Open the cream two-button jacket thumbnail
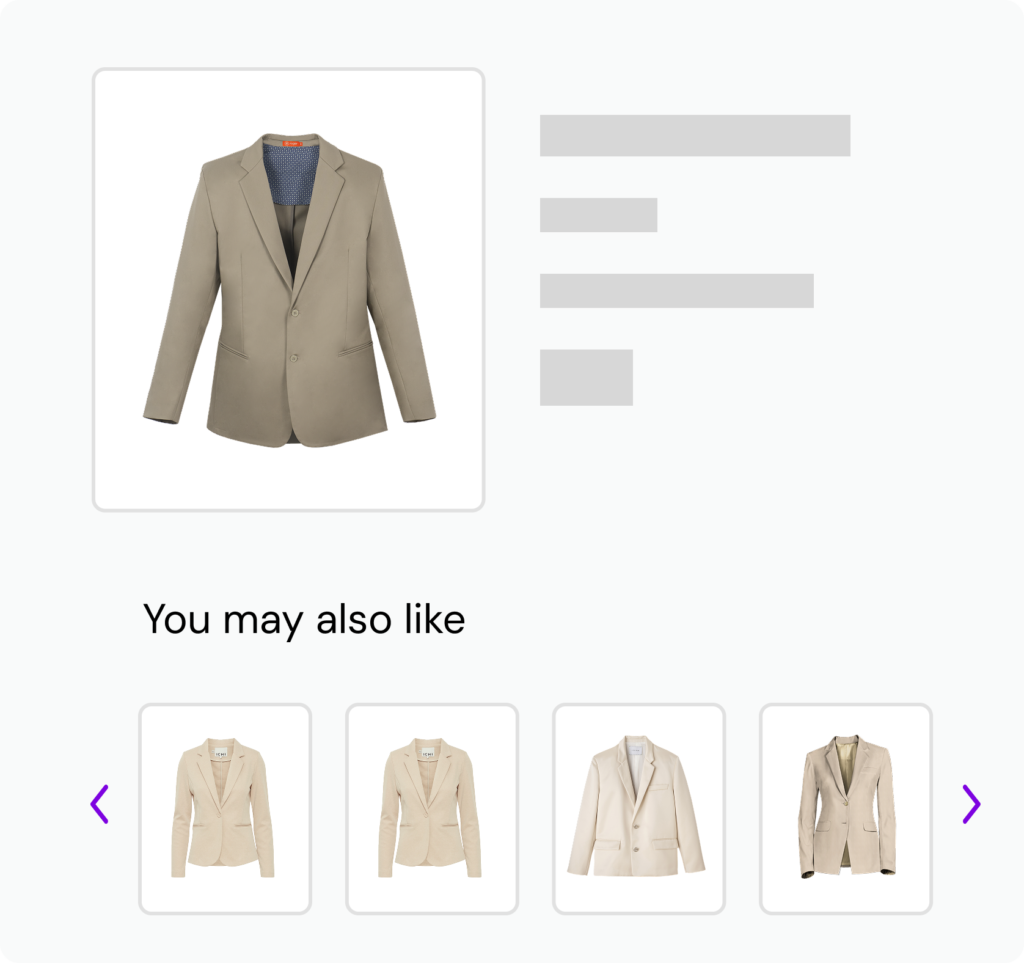 [x=638, y=808]
